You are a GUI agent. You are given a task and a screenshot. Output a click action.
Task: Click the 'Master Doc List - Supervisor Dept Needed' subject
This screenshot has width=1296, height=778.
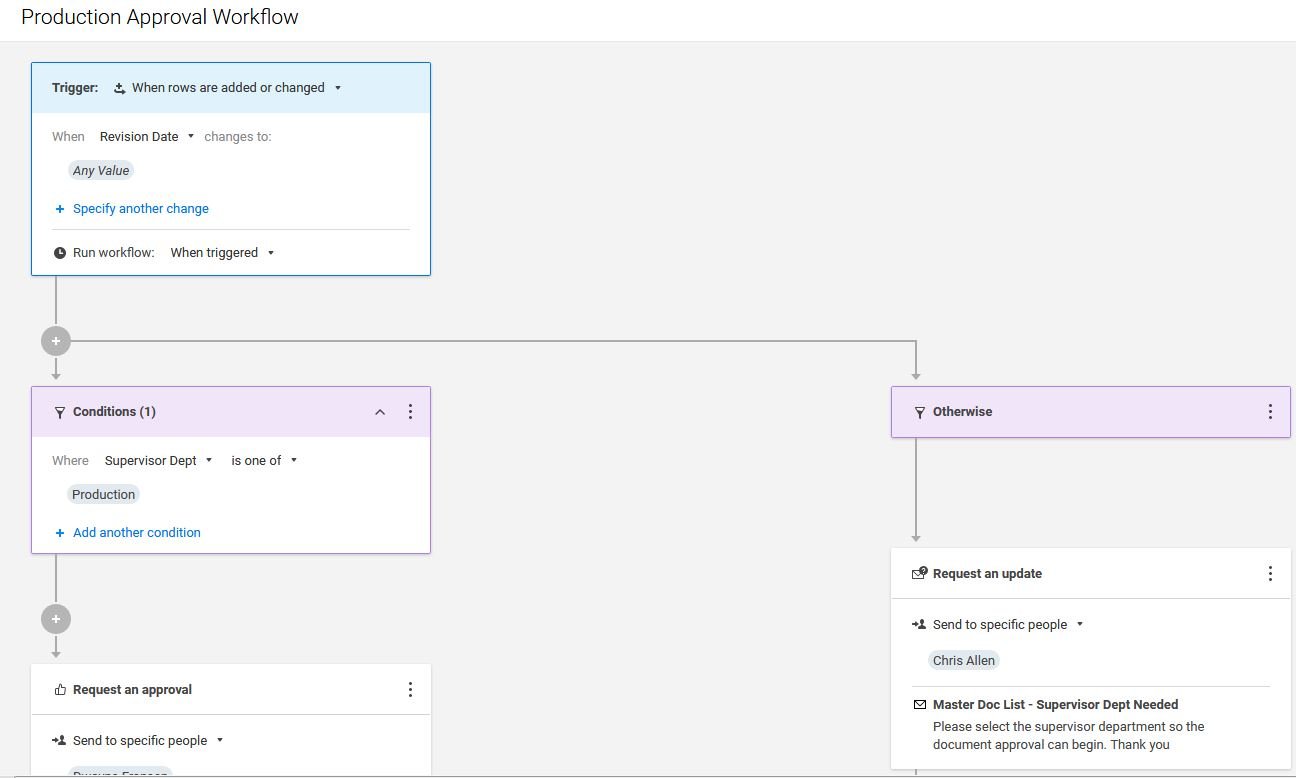tap(1055, 705)
